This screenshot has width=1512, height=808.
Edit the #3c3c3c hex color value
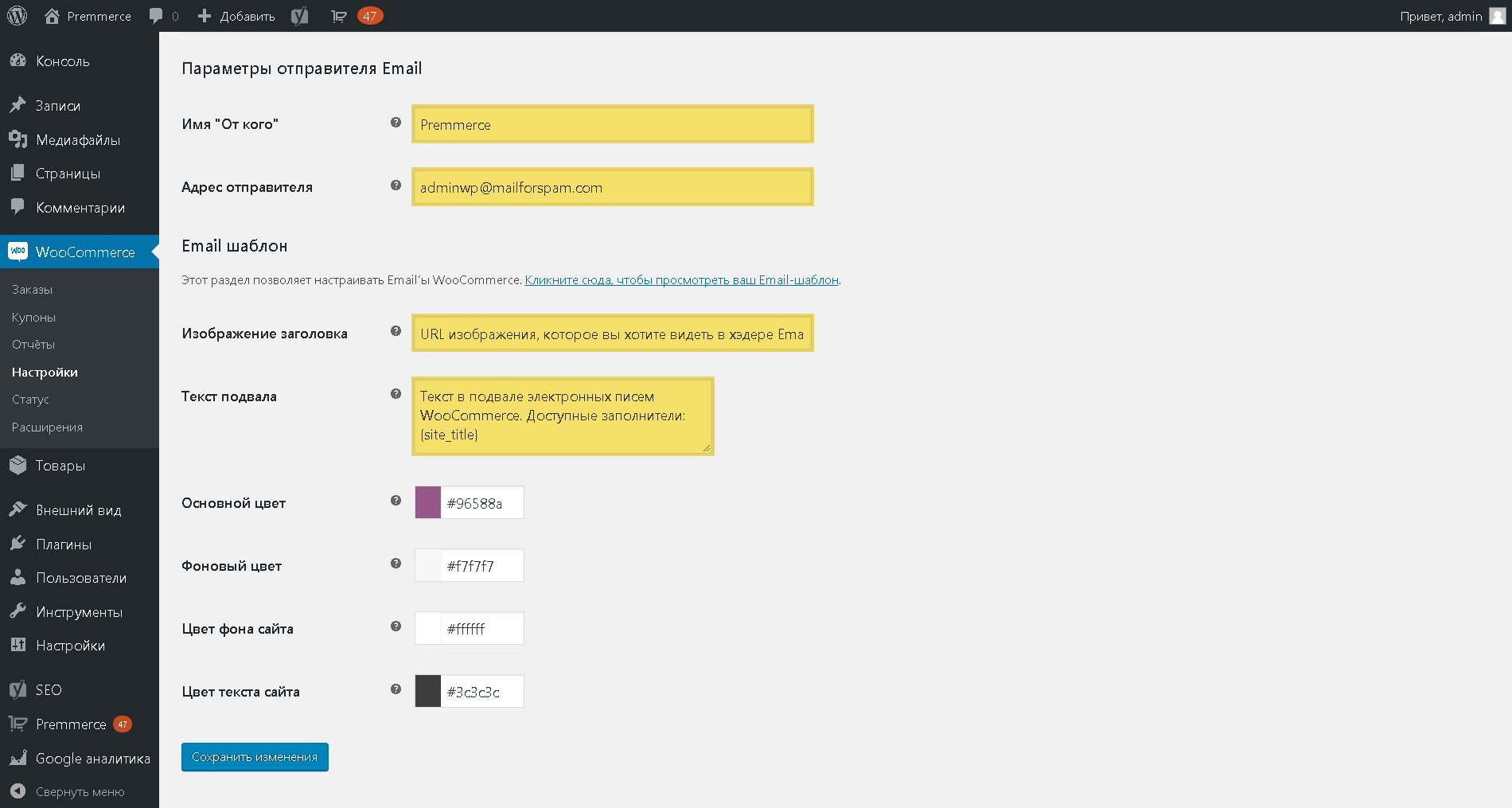click(482, 692)
